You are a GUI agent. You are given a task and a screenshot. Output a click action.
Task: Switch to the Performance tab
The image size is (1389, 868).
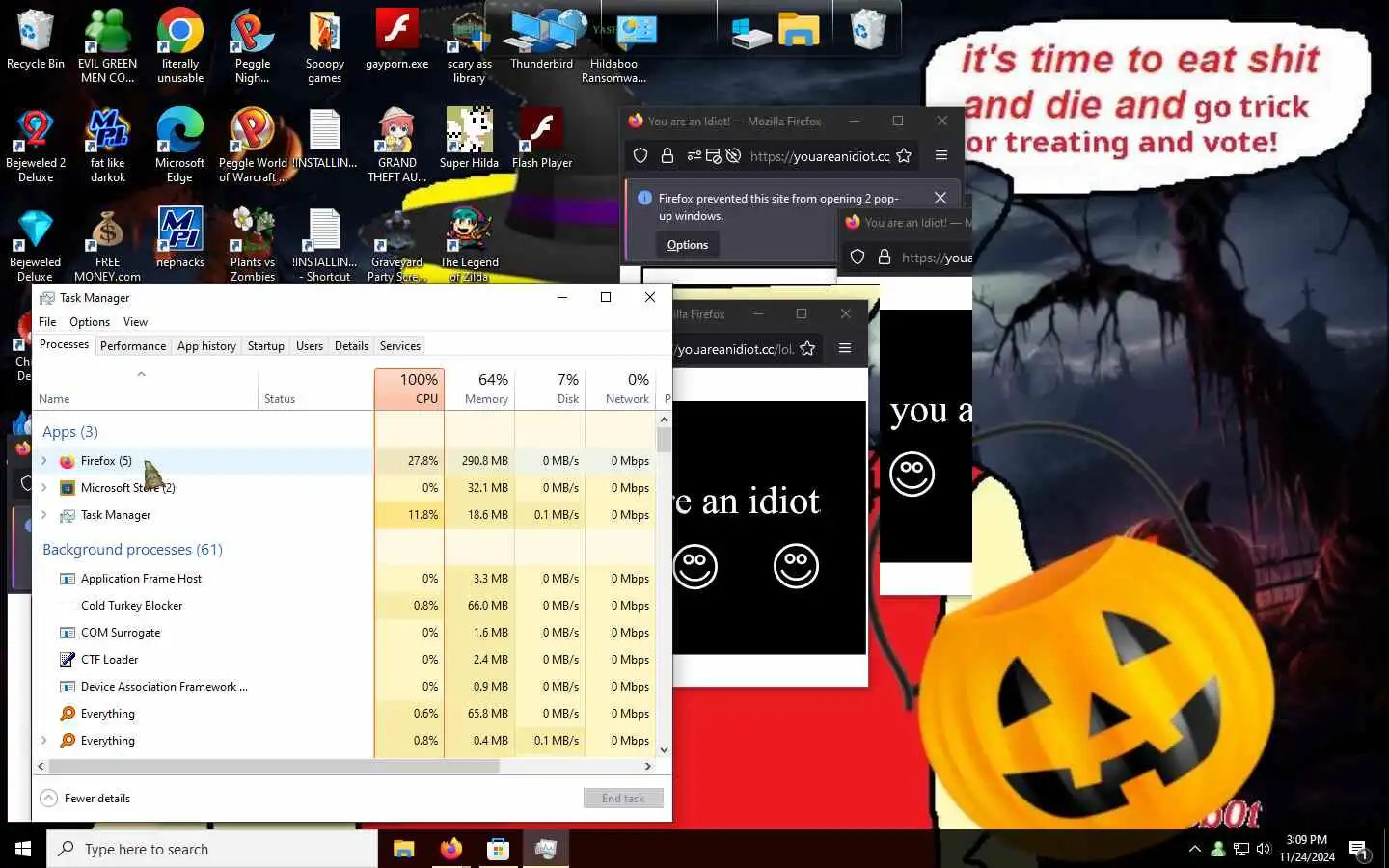133,346
